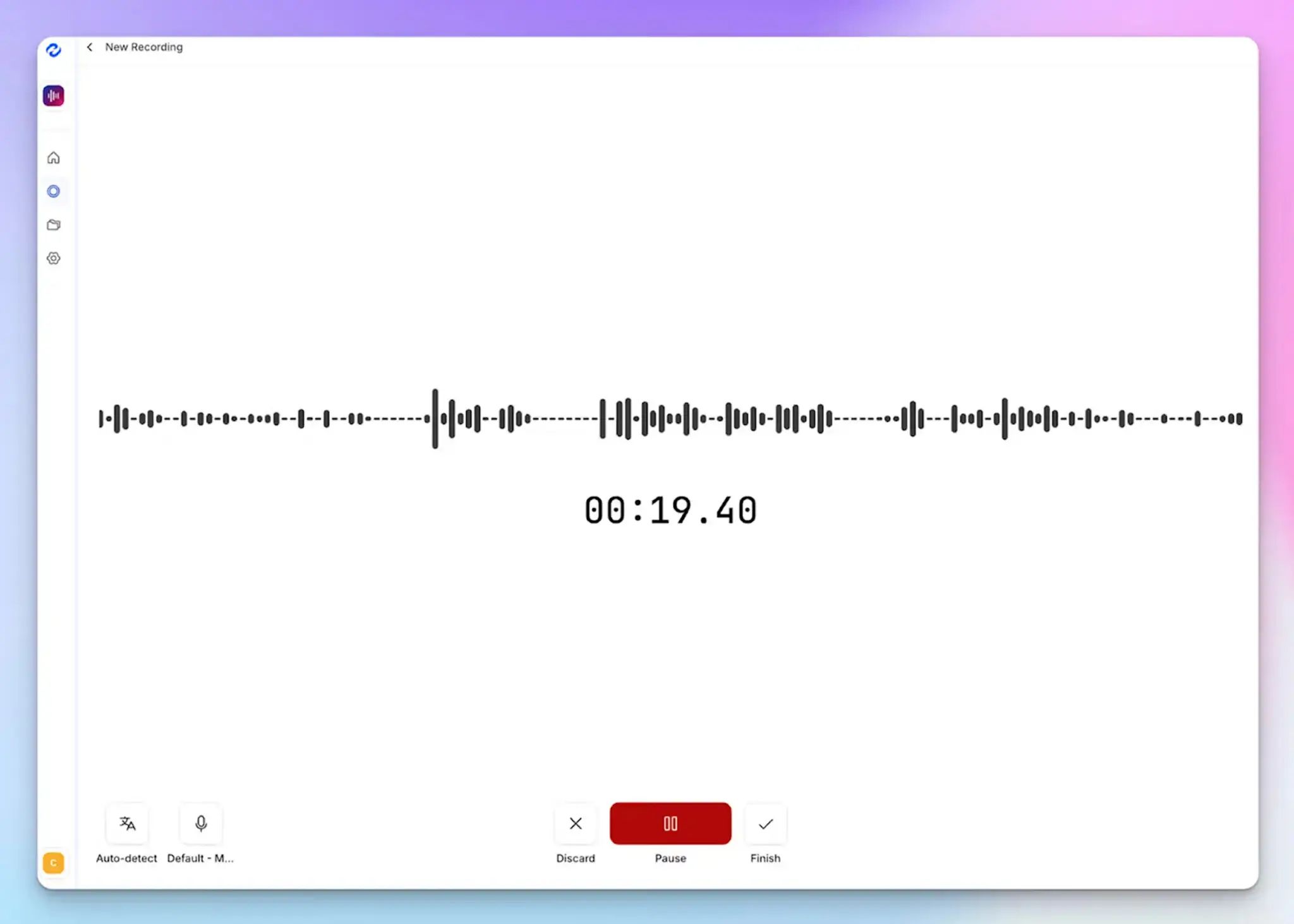1294x924 pixels.
Task: Click the 00:19.40 timer display
Action: [670, 509]
